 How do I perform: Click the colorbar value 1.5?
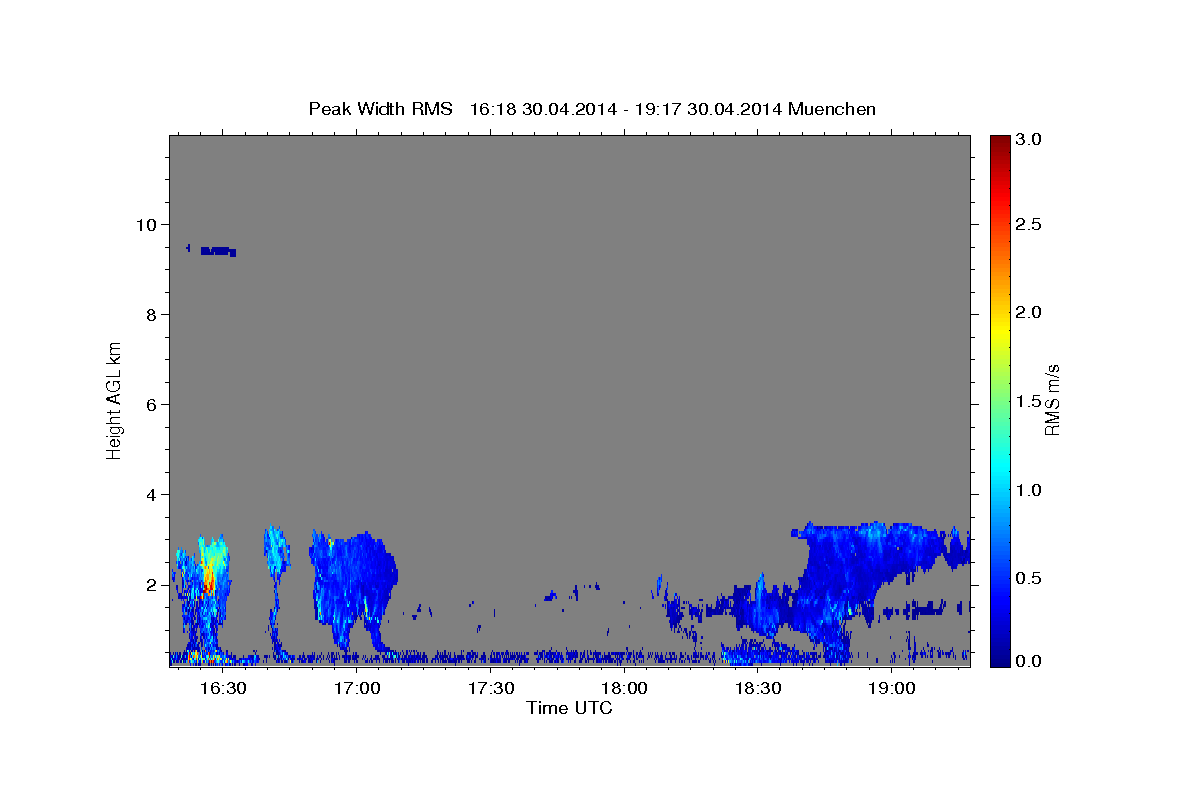(x=1030, y=401)
